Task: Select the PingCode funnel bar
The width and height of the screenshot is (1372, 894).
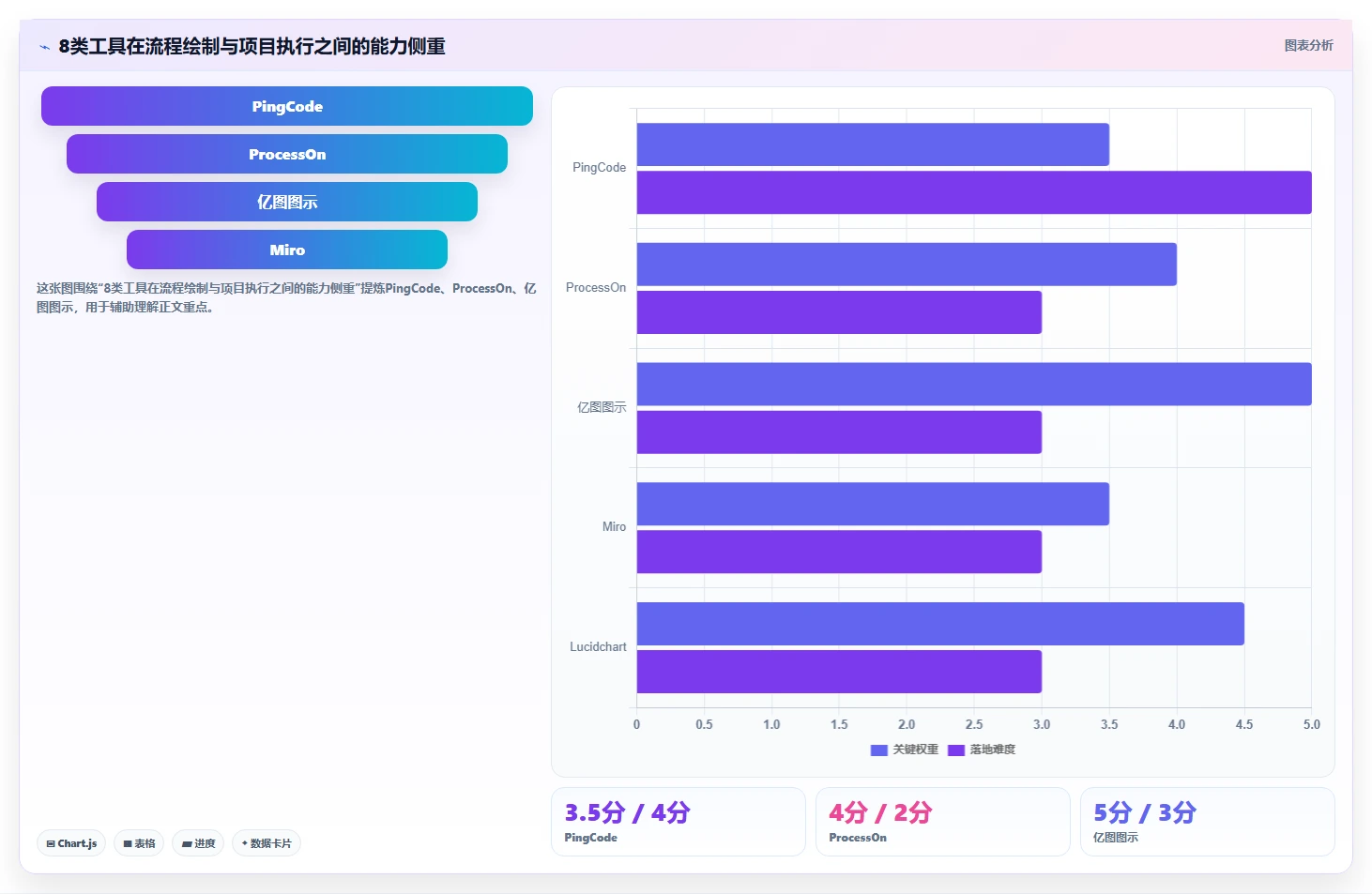Action: pyautogui.click(x=287, y=106)
